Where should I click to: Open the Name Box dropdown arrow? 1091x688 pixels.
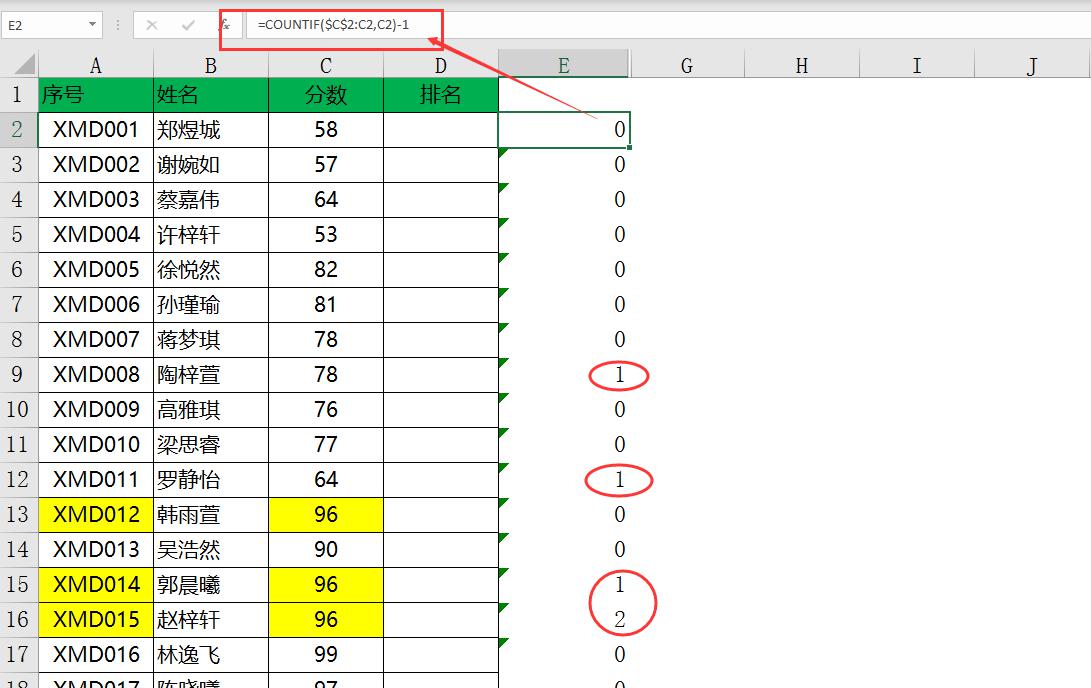coord(92,25)
